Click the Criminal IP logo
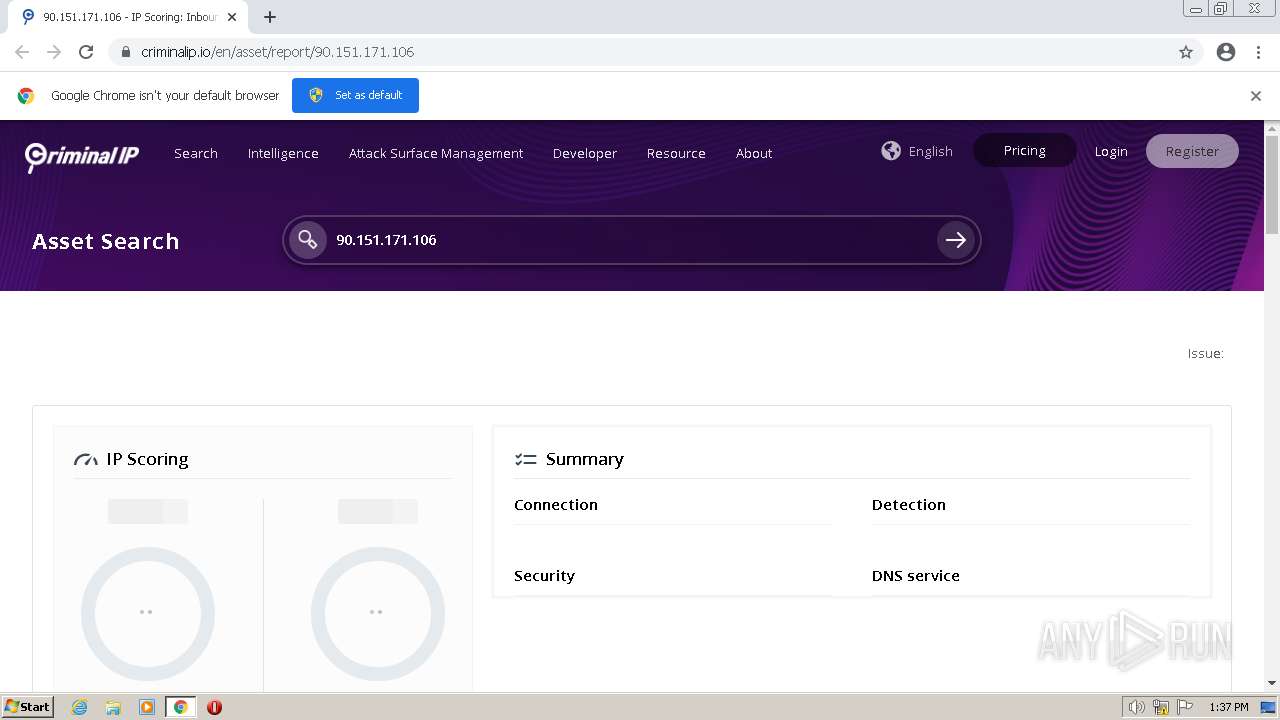Image resolution: width=1280 pixels, height=720 pixels. [x=82, y=155]
